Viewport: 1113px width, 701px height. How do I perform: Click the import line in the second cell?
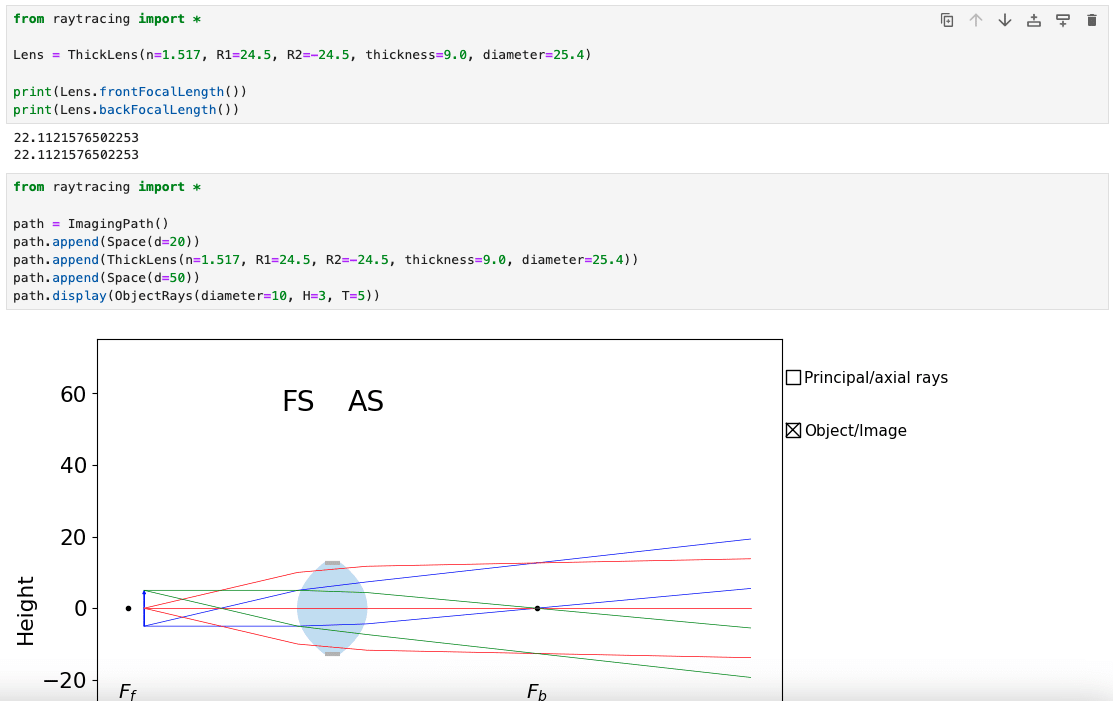(x=107, y=187)
